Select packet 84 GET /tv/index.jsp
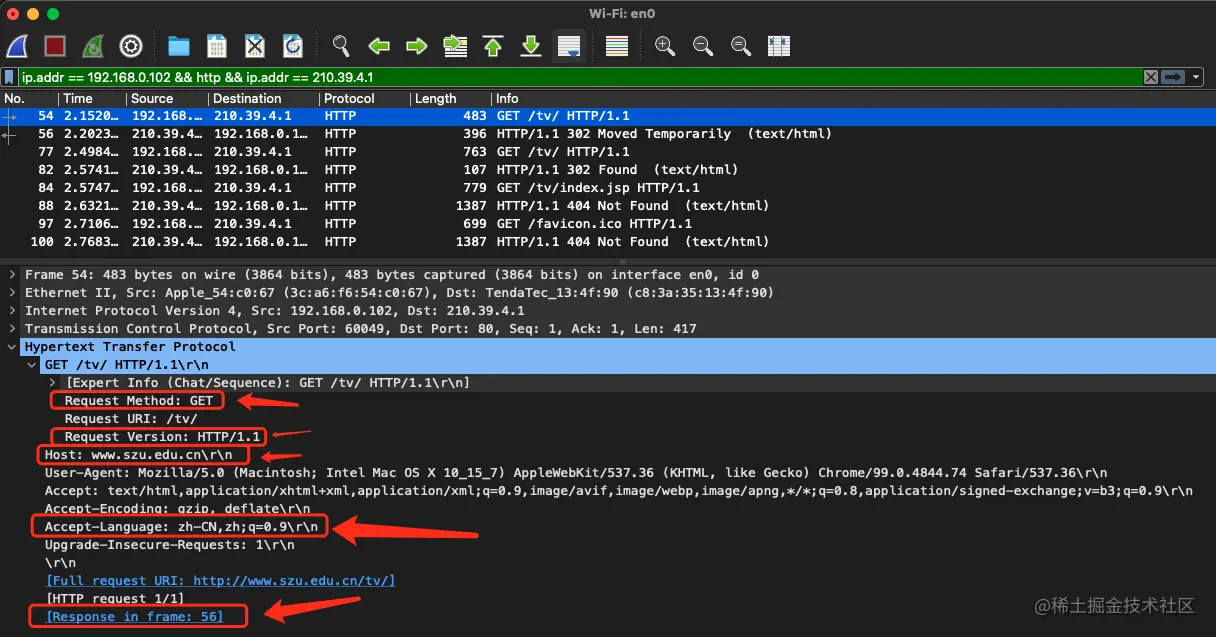This screenshot has width=1216, height=637. 608,188
